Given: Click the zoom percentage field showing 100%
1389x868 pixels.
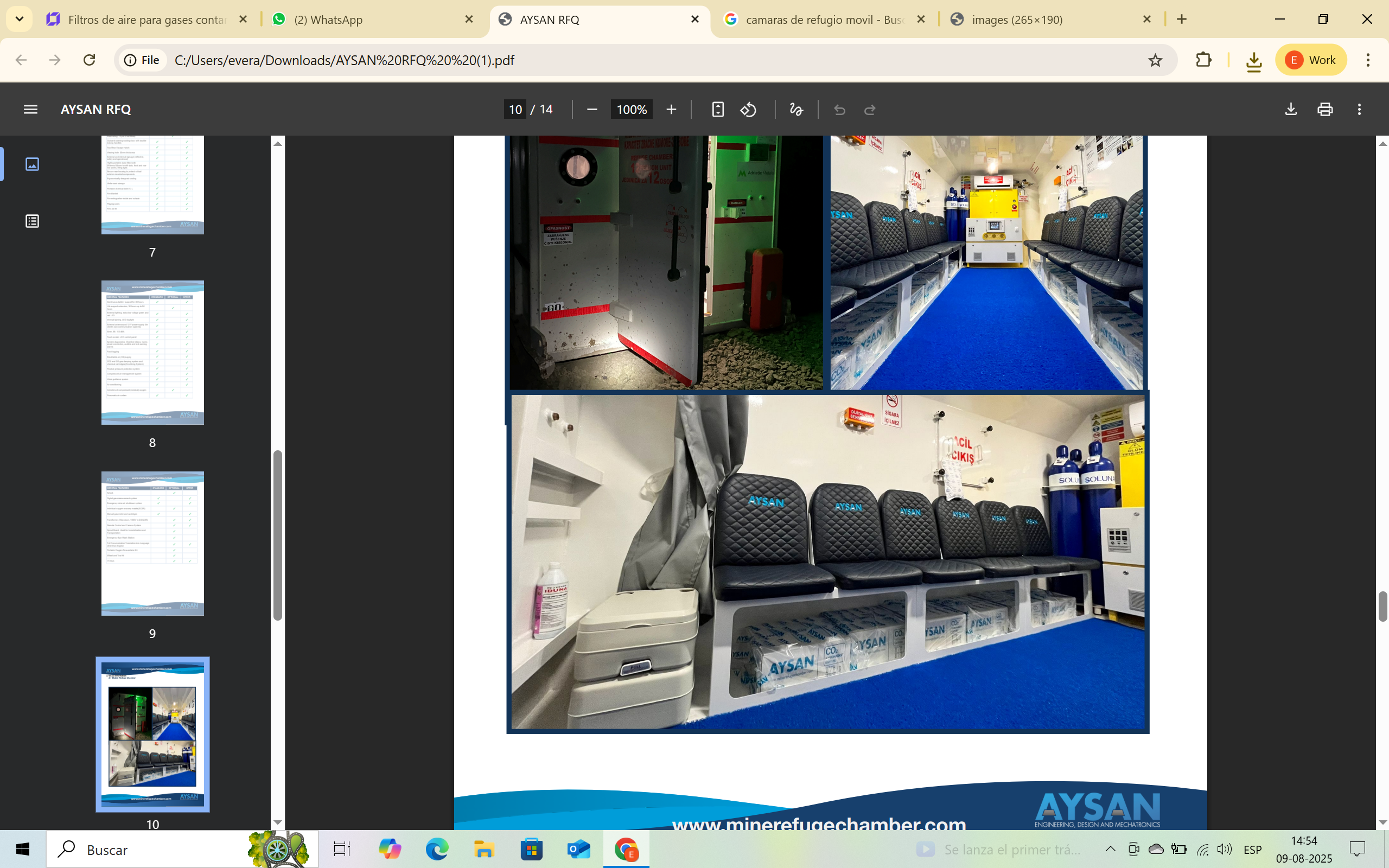Looking at the screenshot, I should [632, 109].
